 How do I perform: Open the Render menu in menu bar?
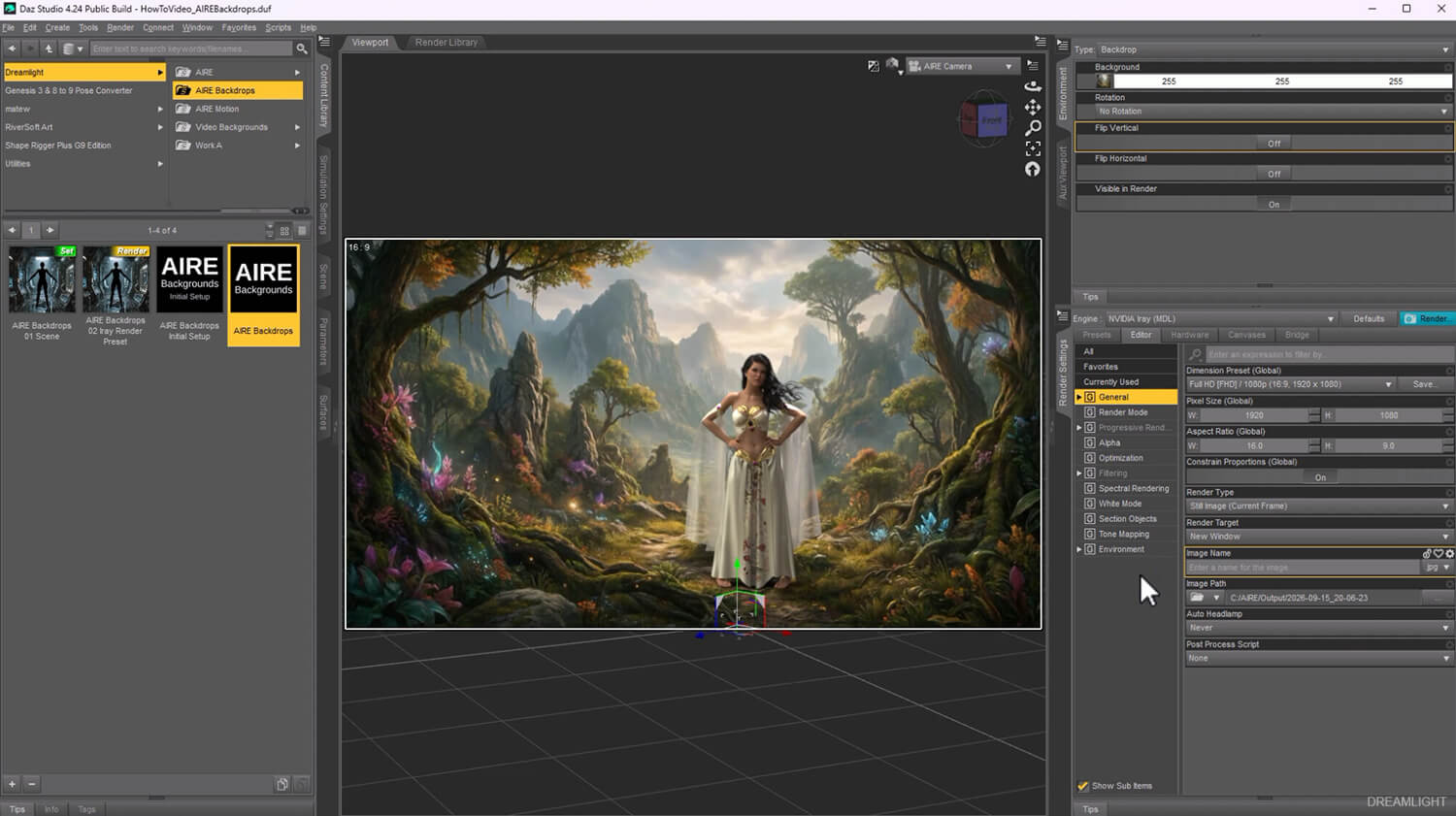click(120, 27)
